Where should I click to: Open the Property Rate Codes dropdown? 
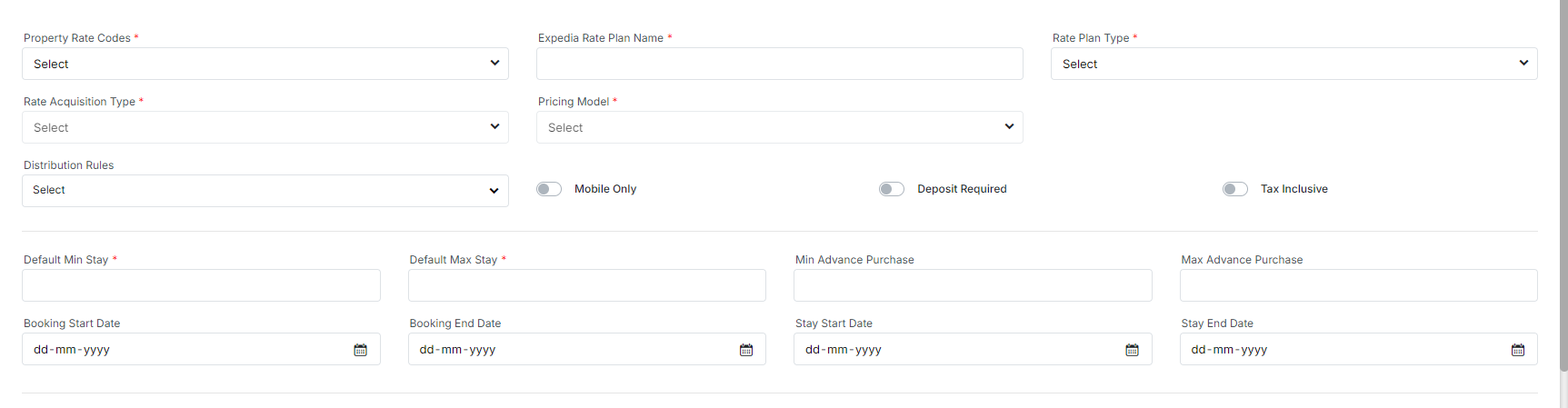265,64
